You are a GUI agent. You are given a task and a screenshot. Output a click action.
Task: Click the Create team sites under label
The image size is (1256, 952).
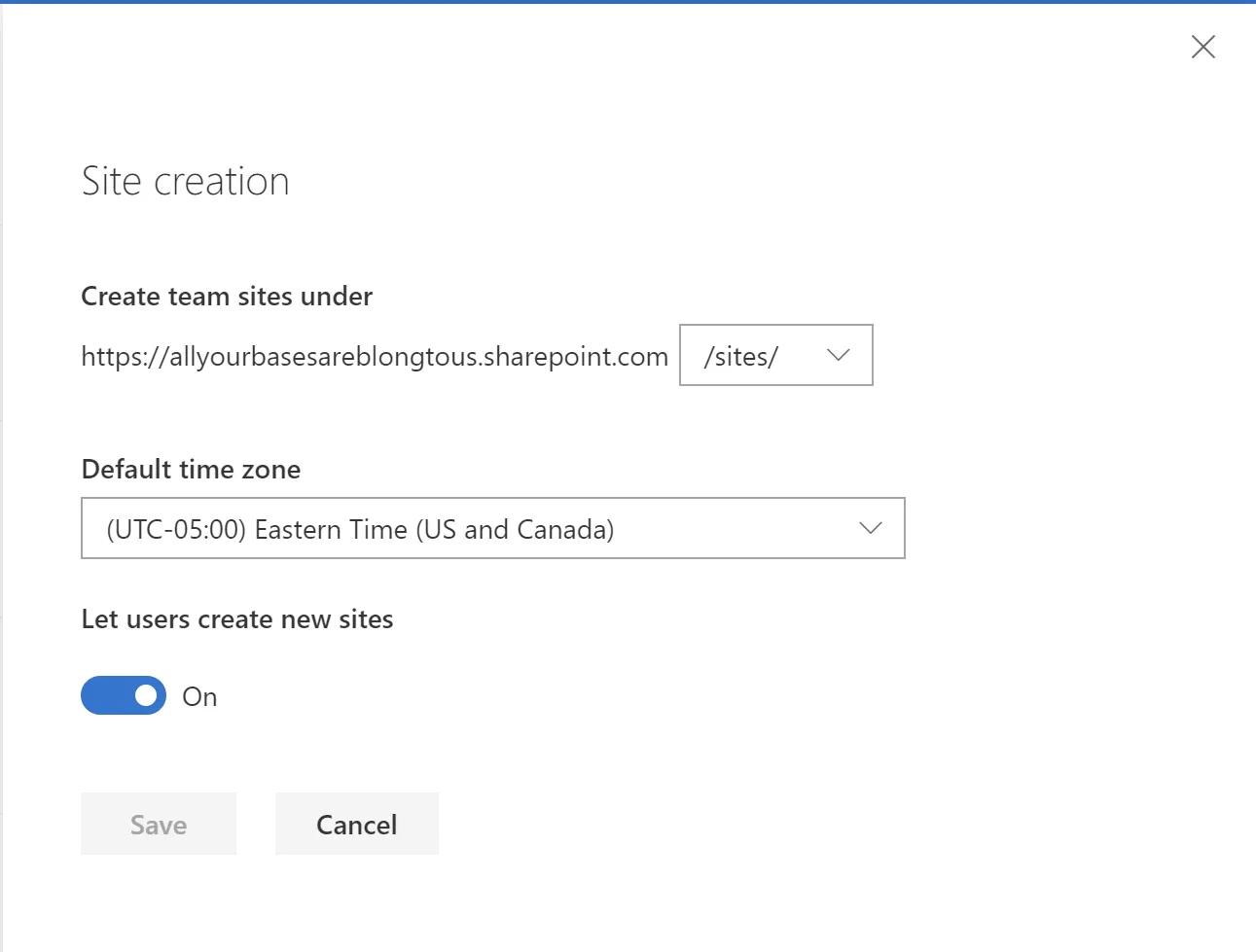tap(226, 296)
